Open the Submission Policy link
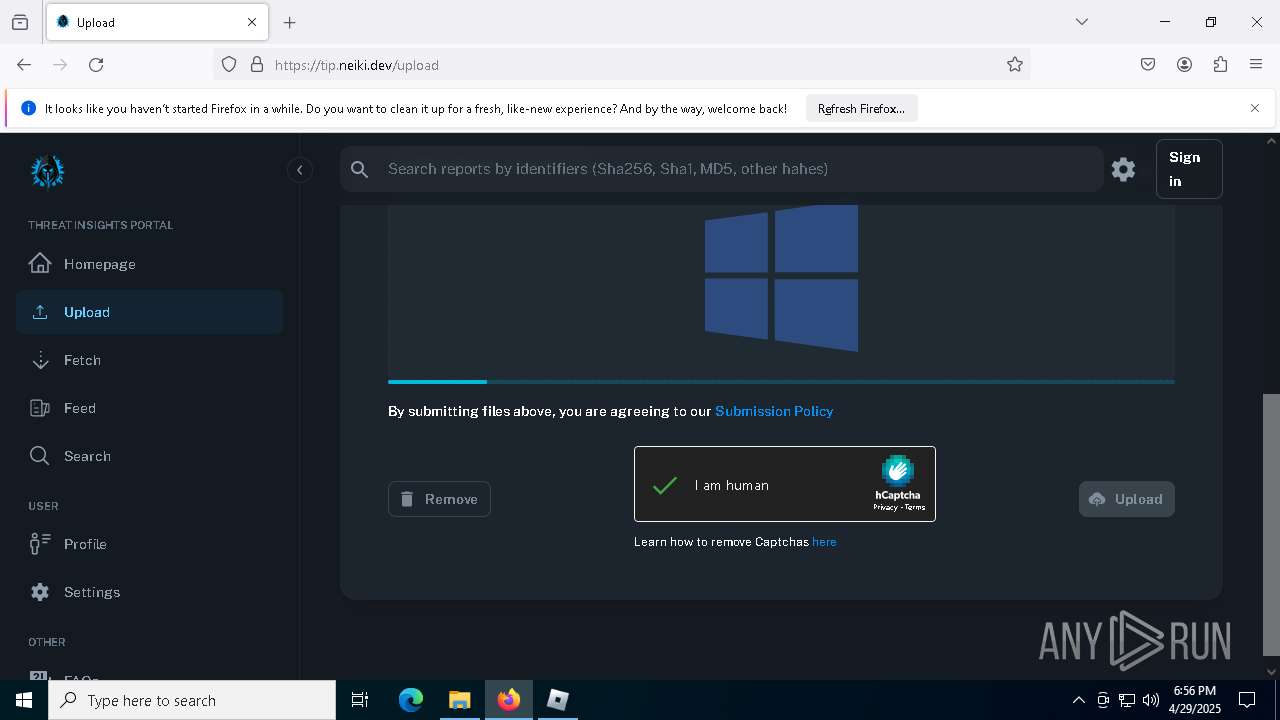Image resolution: width=1280 pixels, height=720 pixels. (x=774, y=411)
